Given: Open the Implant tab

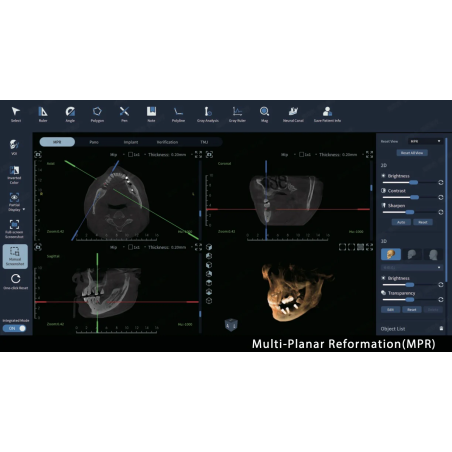Looking at the screenshot, I should [x=131, y=142].
